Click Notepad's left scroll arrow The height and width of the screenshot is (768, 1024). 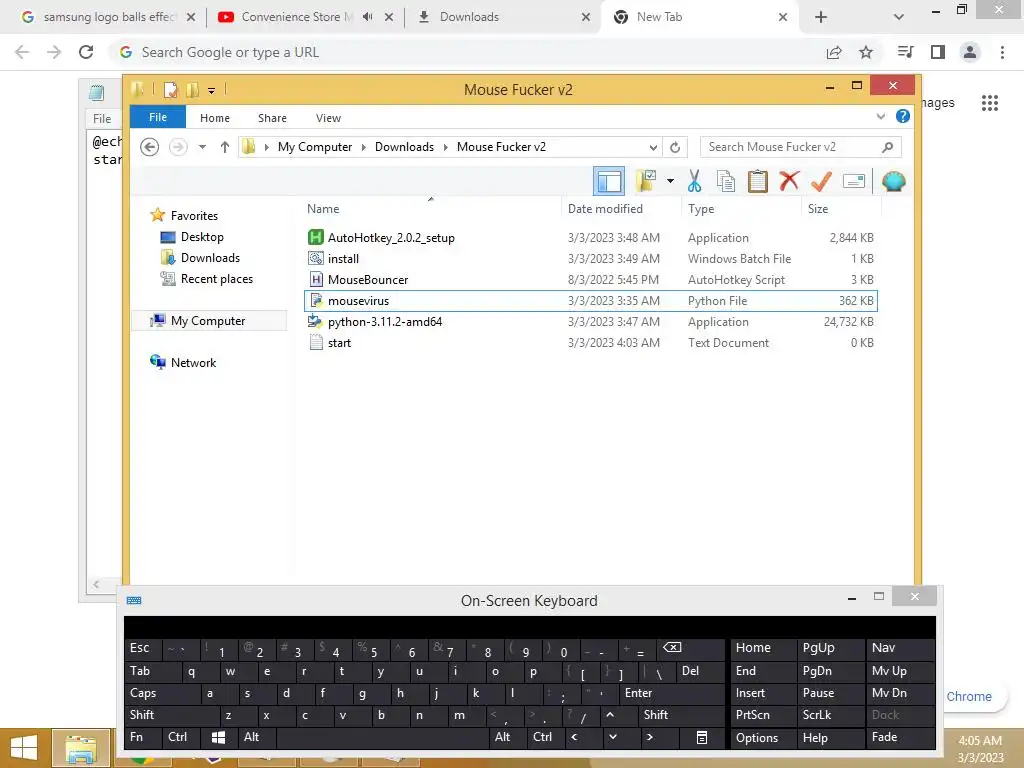pyautogui.click(x=96, y=584)
